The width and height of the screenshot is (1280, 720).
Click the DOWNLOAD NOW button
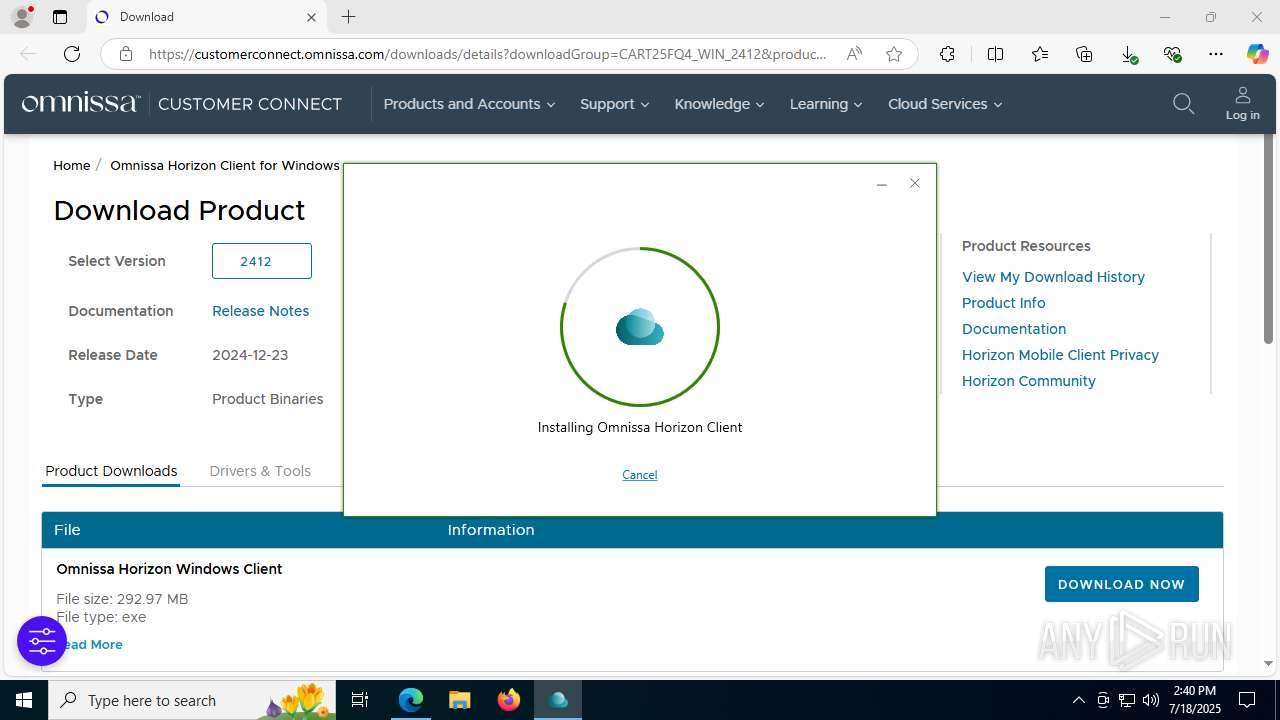tap(1121, 584)
